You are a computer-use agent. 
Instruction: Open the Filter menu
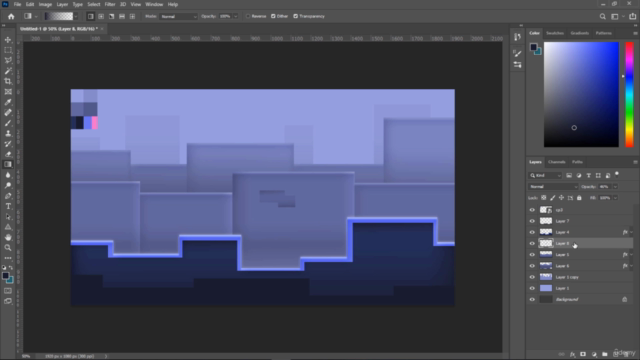tap(110, 4)
